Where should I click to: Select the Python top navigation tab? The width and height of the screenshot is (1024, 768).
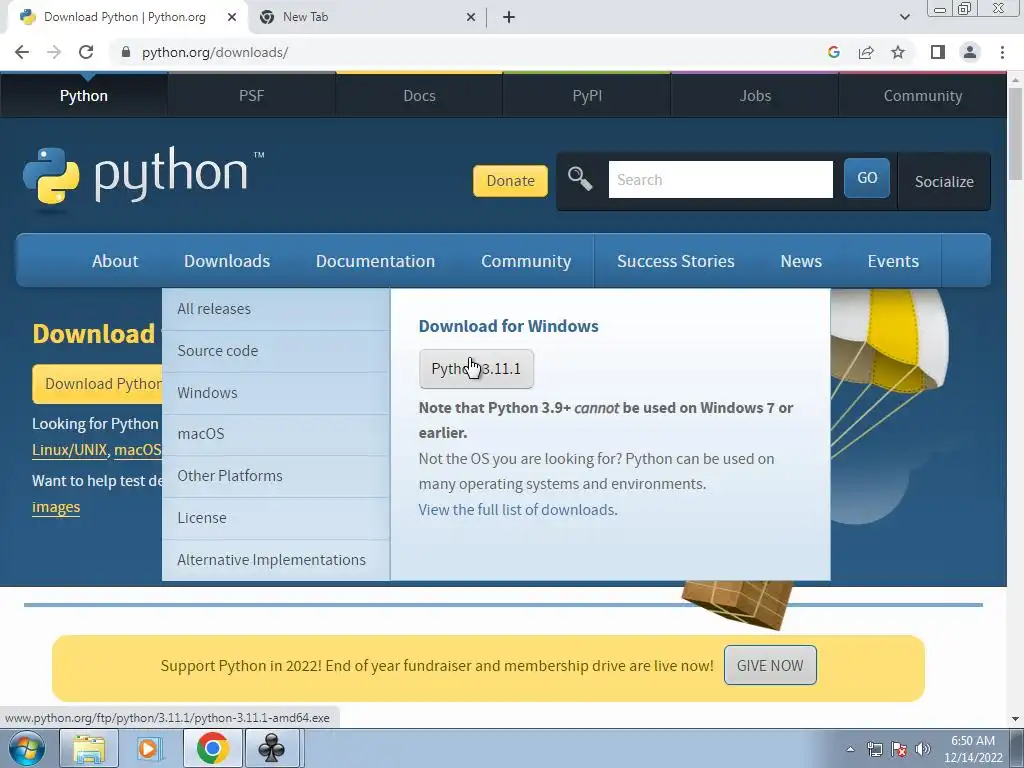84,96
